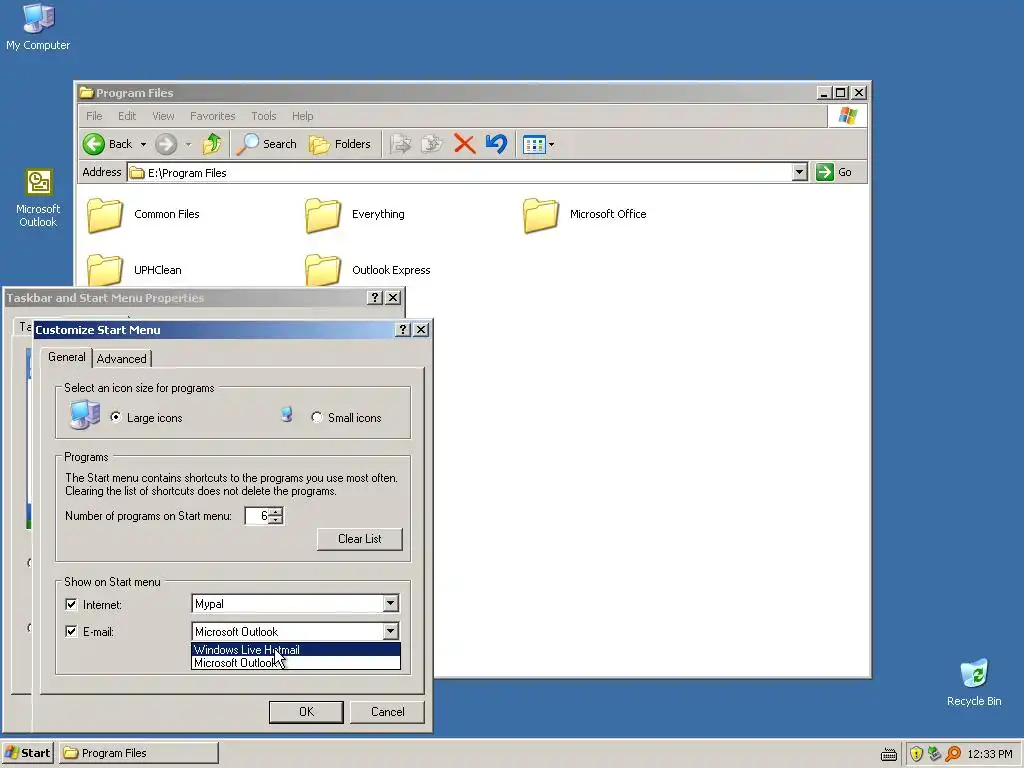
Task: Select the Common Files folder
Action: tap(144, 214)
